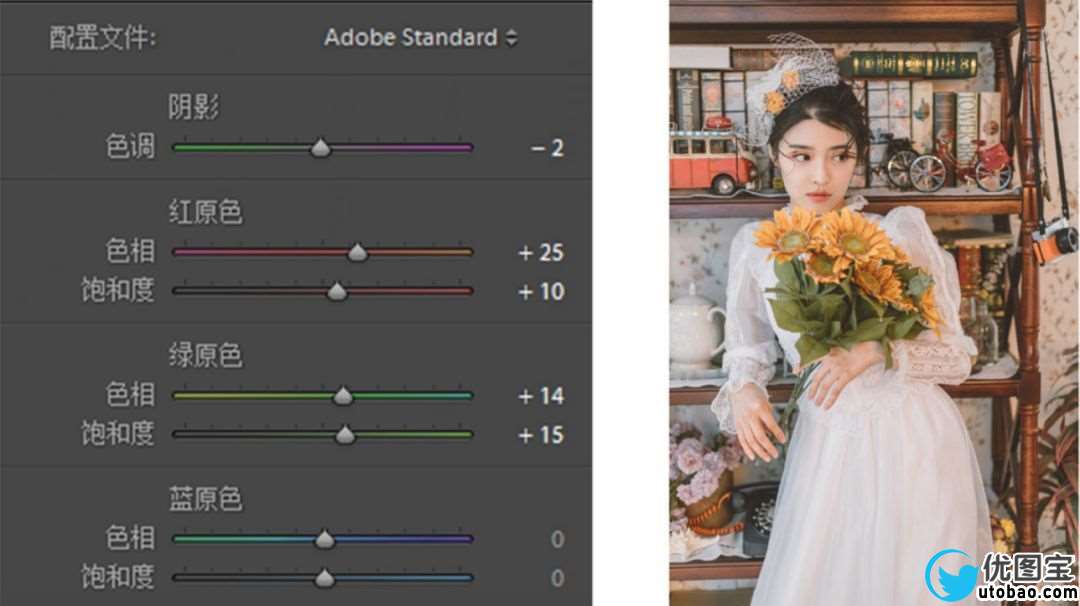1080x606 pixels.
Task: Click the 色调 label under 阴影
Action: [x=130, y=147]
